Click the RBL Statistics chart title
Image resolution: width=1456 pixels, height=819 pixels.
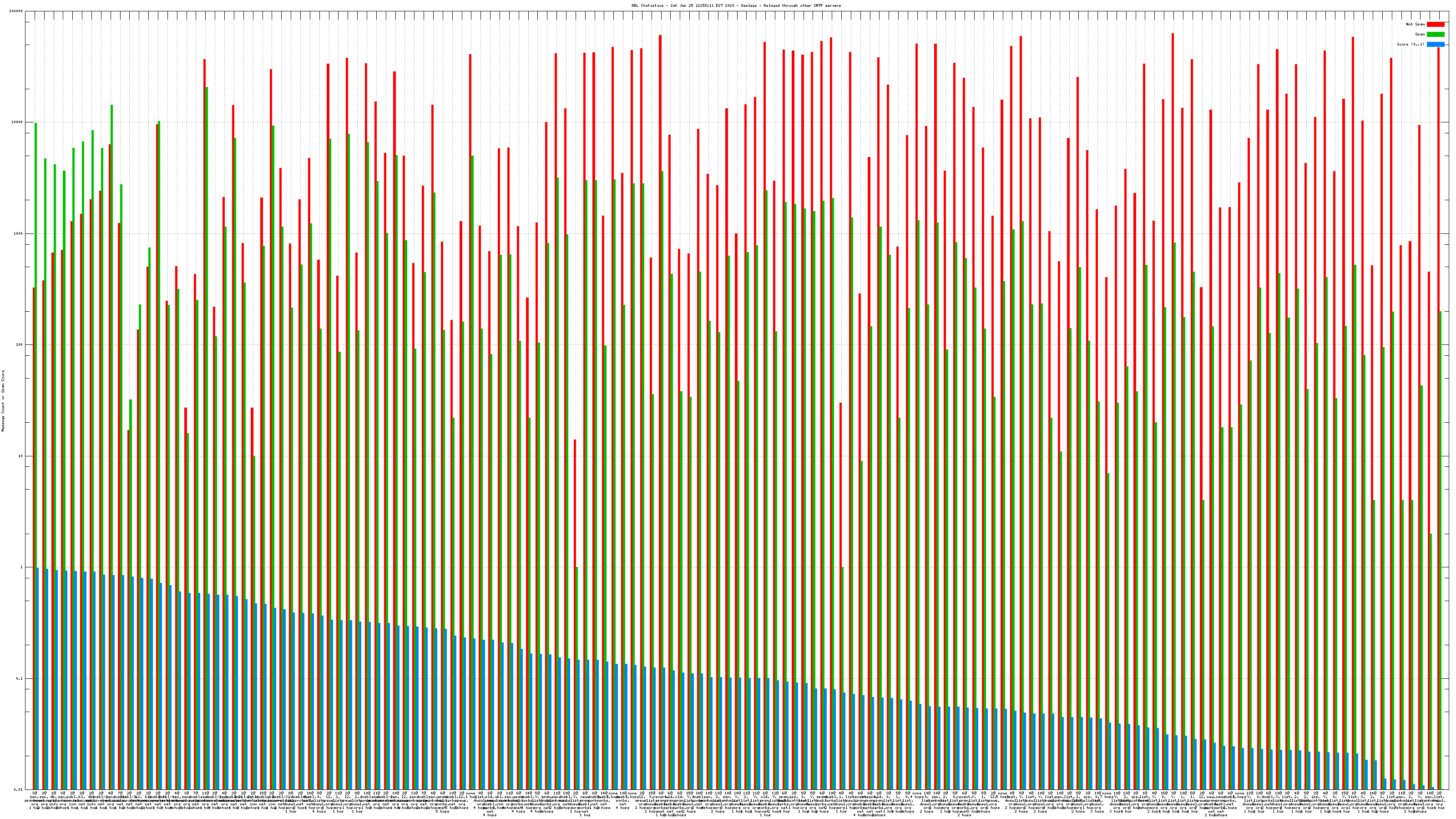(736, 5)
